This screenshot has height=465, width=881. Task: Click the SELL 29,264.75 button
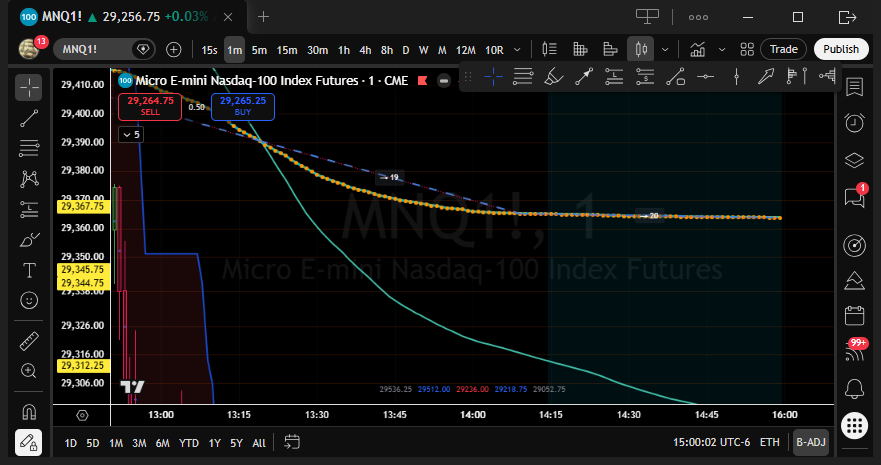[x=150, y=106]
